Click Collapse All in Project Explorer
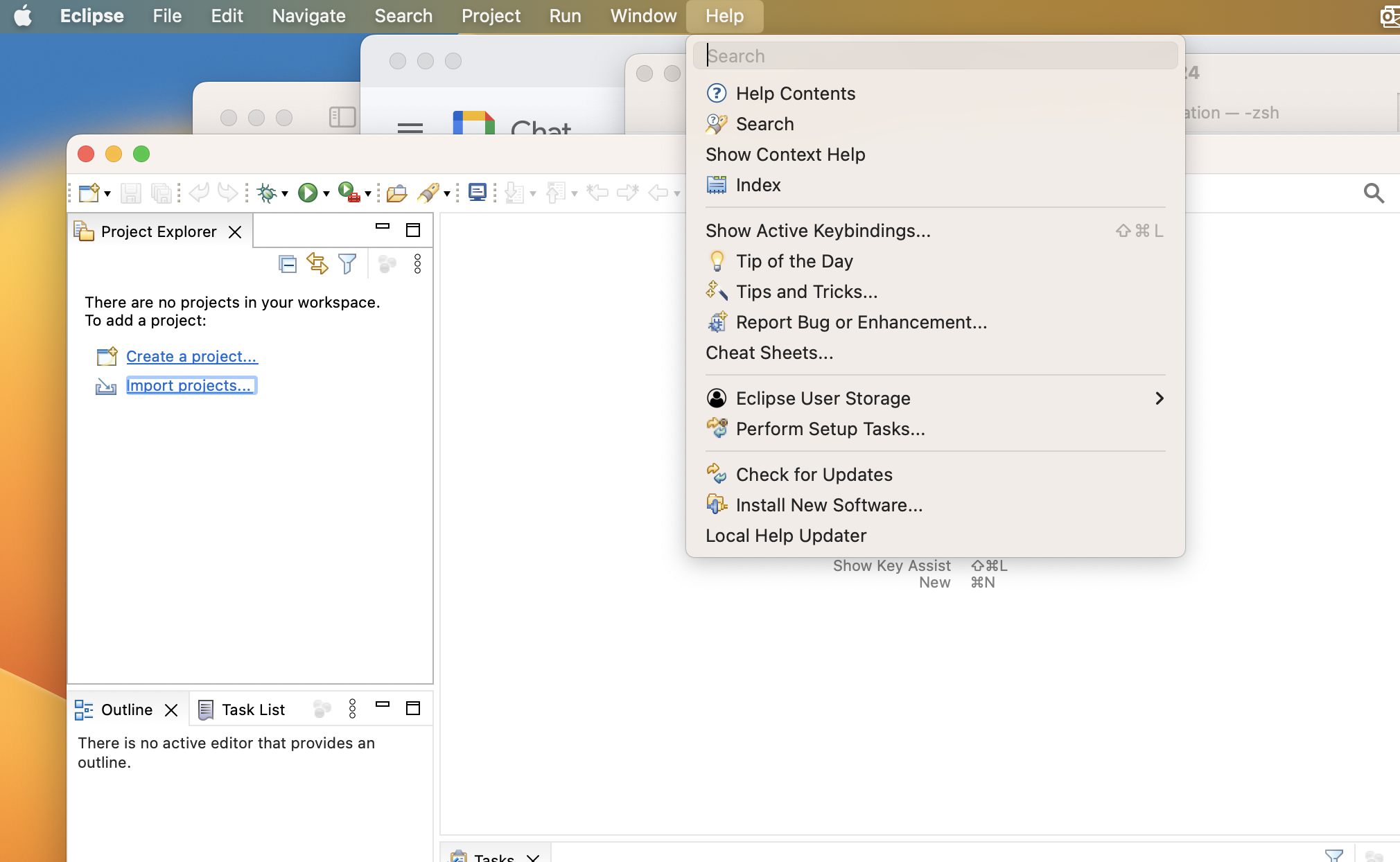Viewport: 1400px width, 862px height. coord(287,264)
